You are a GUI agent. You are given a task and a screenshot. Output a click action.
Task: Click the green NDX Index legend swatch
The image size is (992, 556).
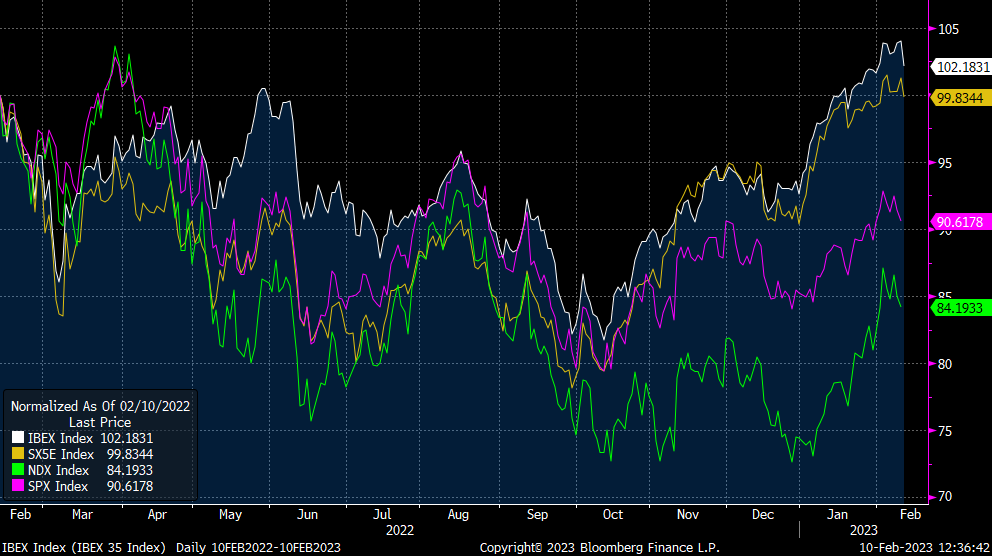pyautogui.click(x=17, y=470)
